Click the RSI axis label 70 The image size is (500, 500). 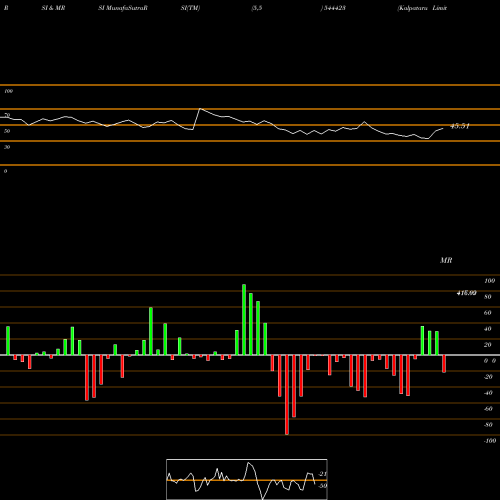pyautogui.click(x=7, y=115)
